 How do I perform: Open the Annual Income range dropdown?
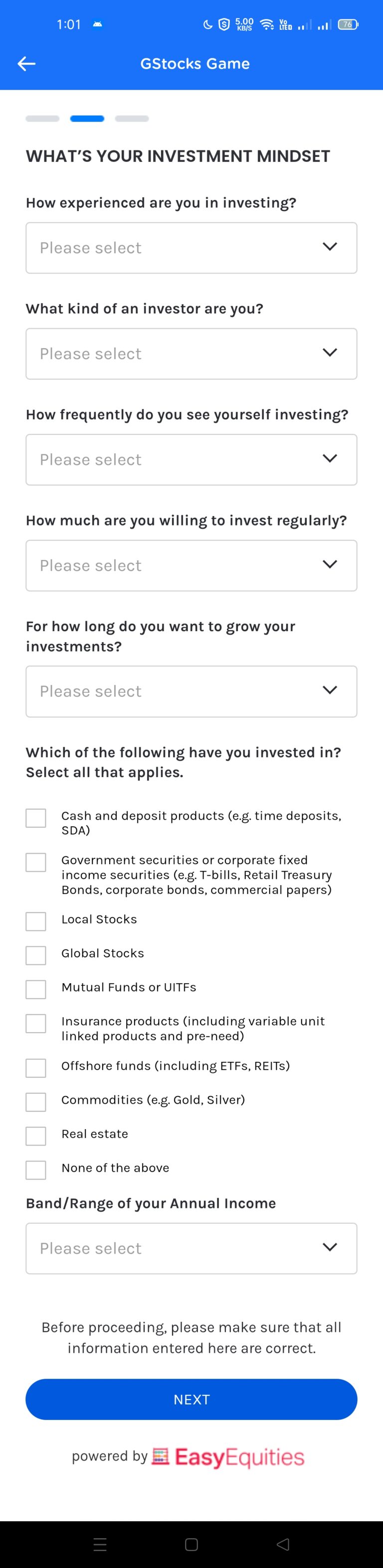[x=191, y=1248]
